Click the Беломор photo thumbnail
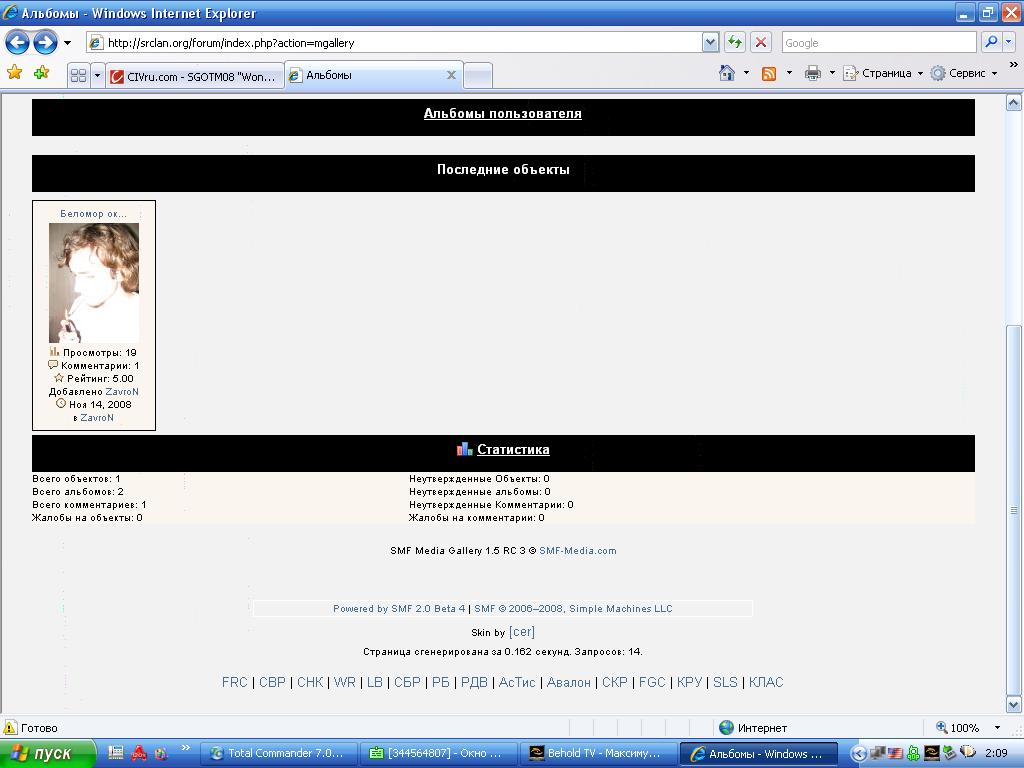This screenshot has height=768, width=1024. [x=94, y=283]
